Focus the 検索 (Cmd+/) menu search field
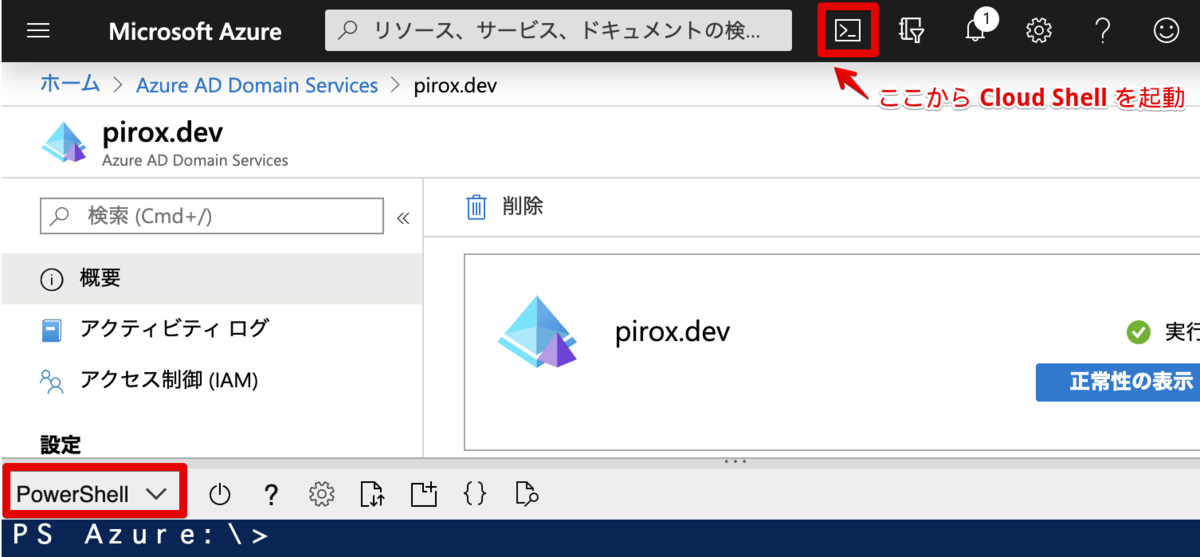This screenshot has height=557, width=1200. pyautogui.click(x=212, y=216)
